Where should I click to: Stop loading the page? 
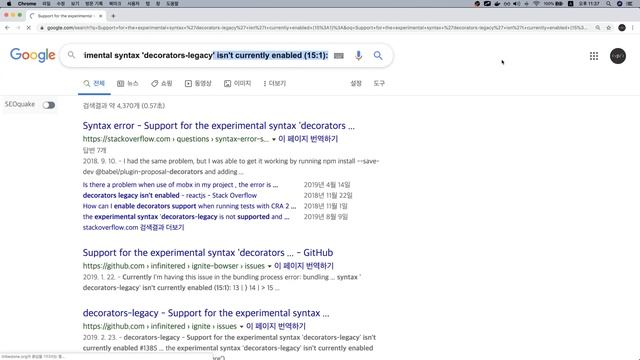[29, 28]
